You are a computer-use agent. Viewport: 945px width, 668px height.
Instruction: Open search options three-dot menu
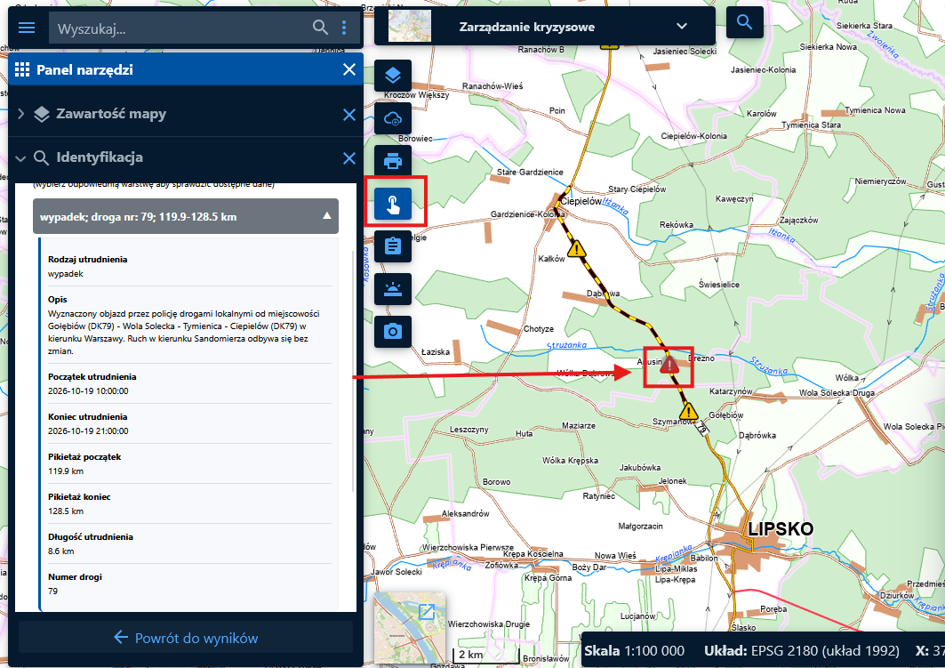tap(344, 27)
